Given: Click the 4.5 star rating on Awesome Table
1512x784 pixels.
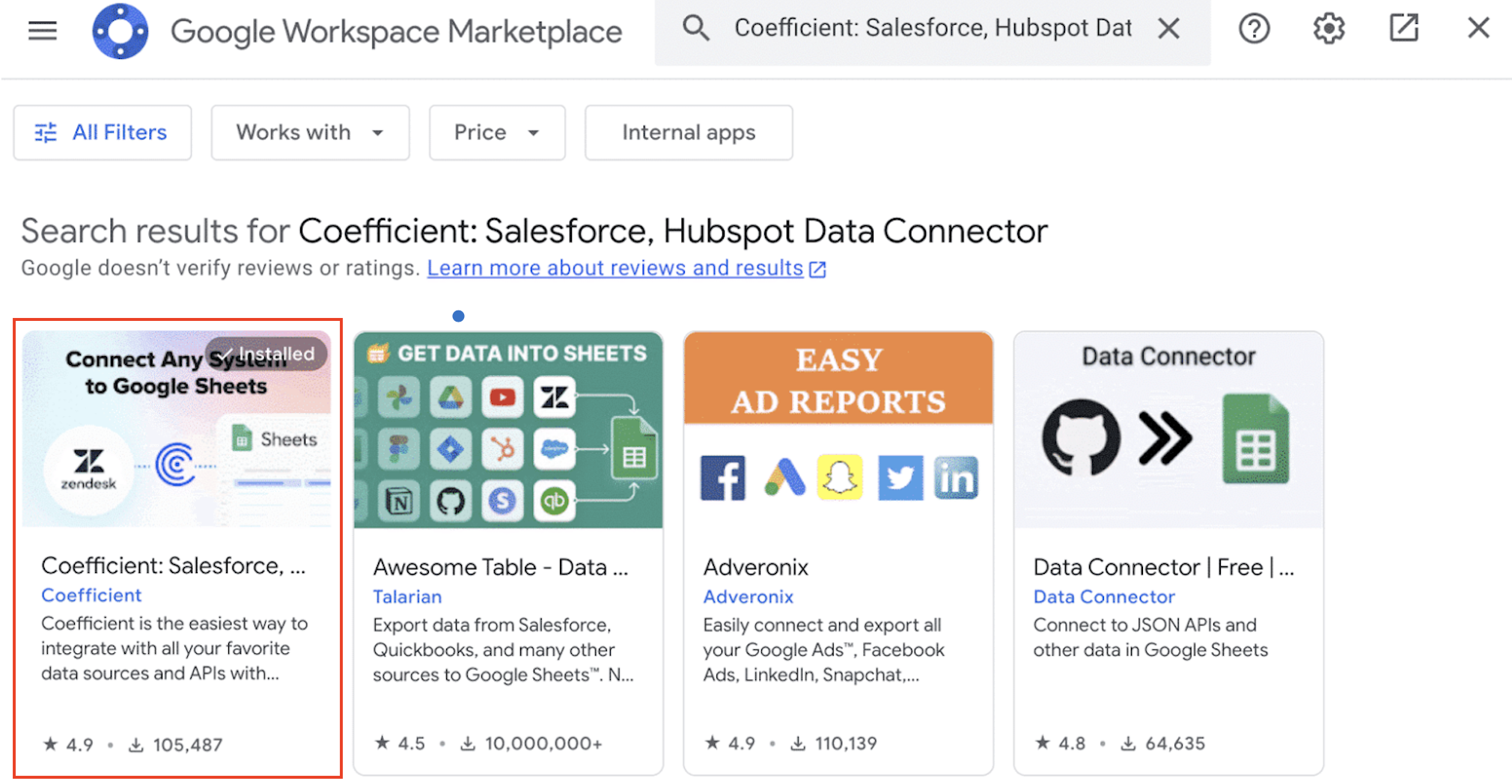Looking at the screenshot, I should pos(400,744).
